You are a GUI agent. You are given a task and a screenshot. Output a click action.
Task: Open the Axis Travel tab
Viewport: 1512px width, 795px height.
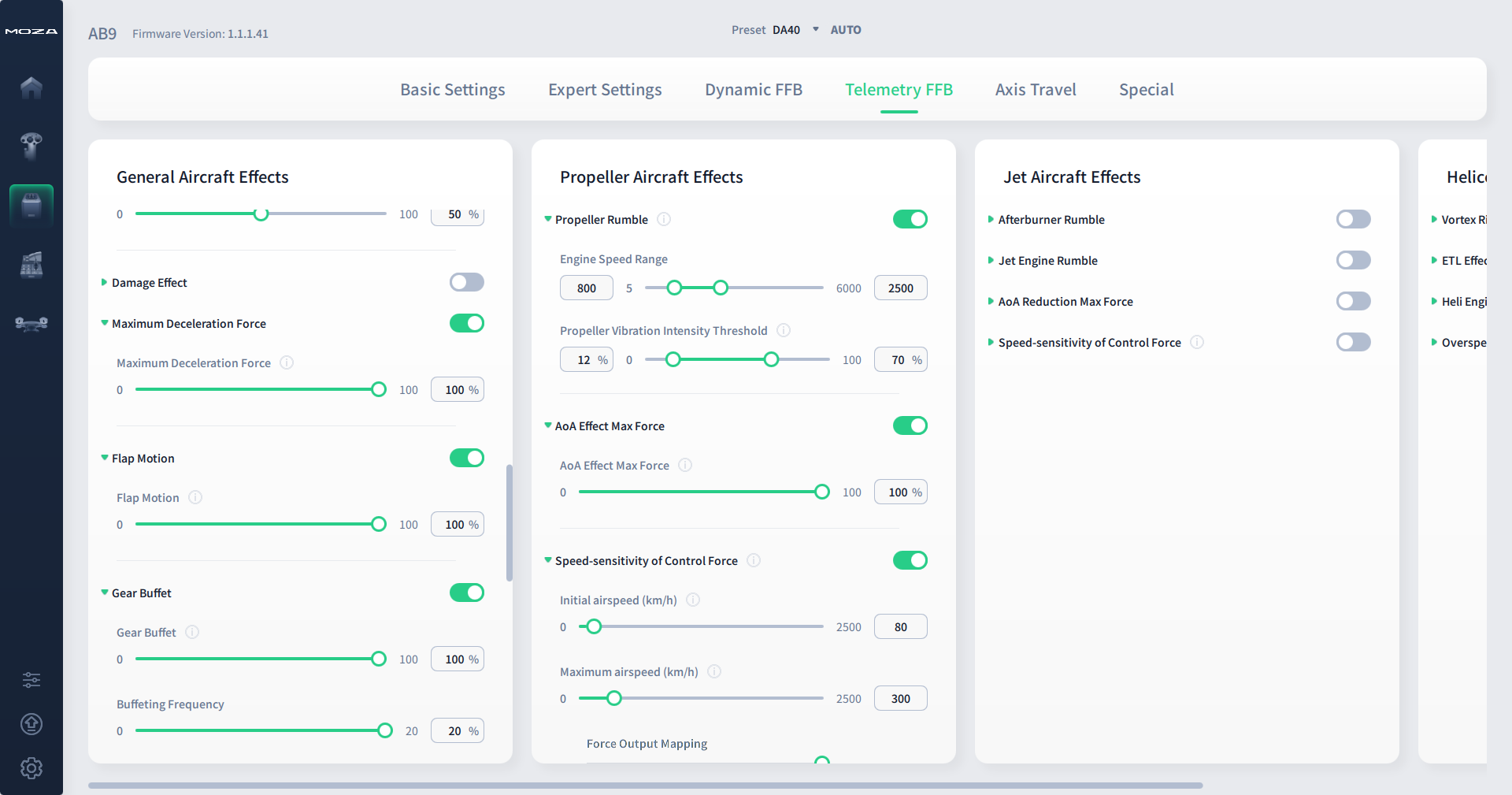tap(1036, 90)
